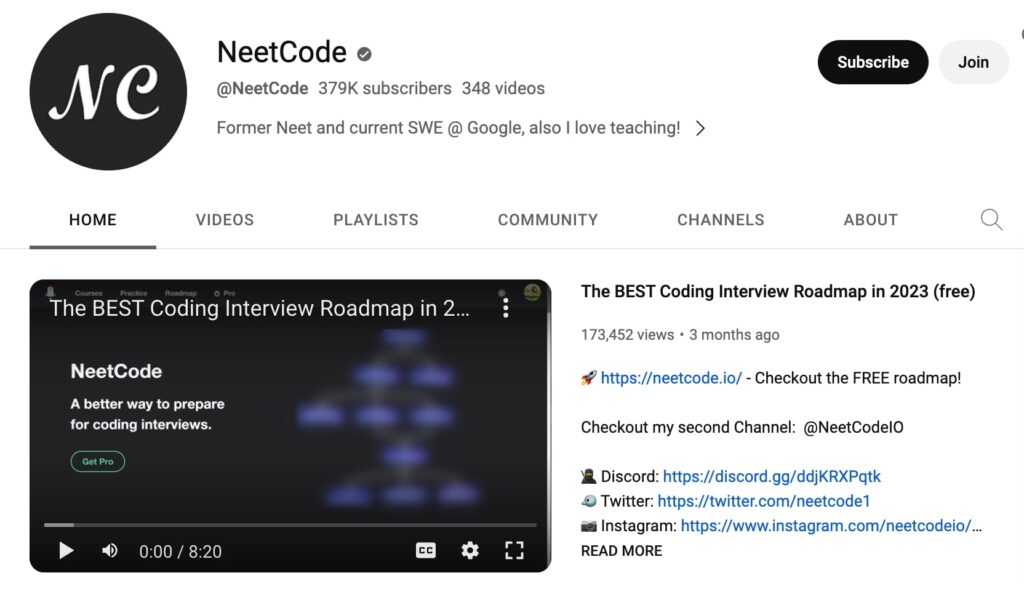Switch to the VIDEOS tab
The height and width of the screenshot is (602, 1024).
pyautogui.click(x=224, y=219)
